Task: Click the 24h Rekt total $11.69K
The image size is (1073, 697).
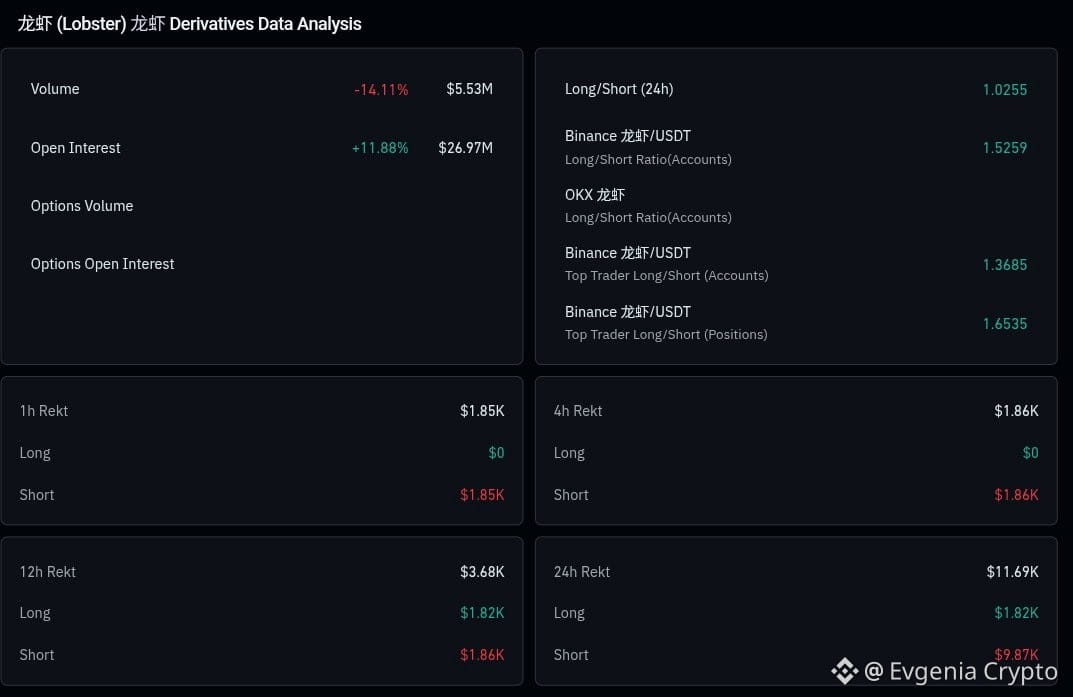Action: 1012,572
